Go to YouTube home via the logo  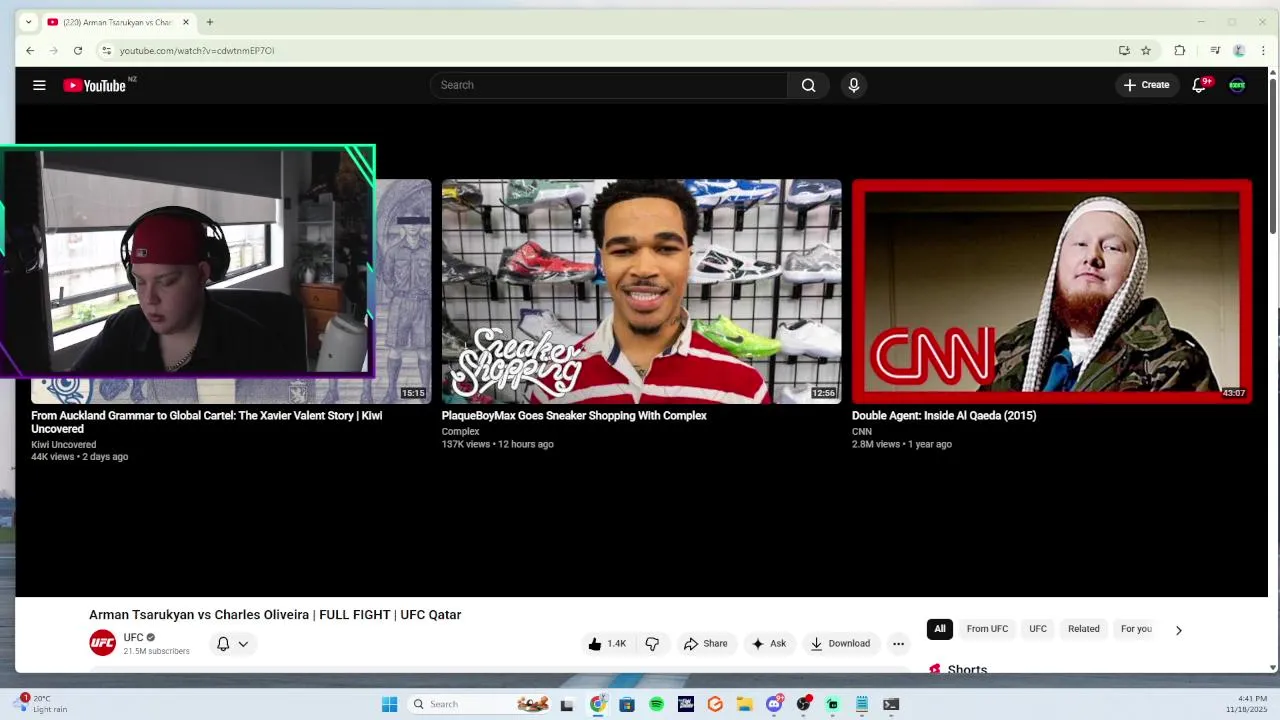point(94,85)
